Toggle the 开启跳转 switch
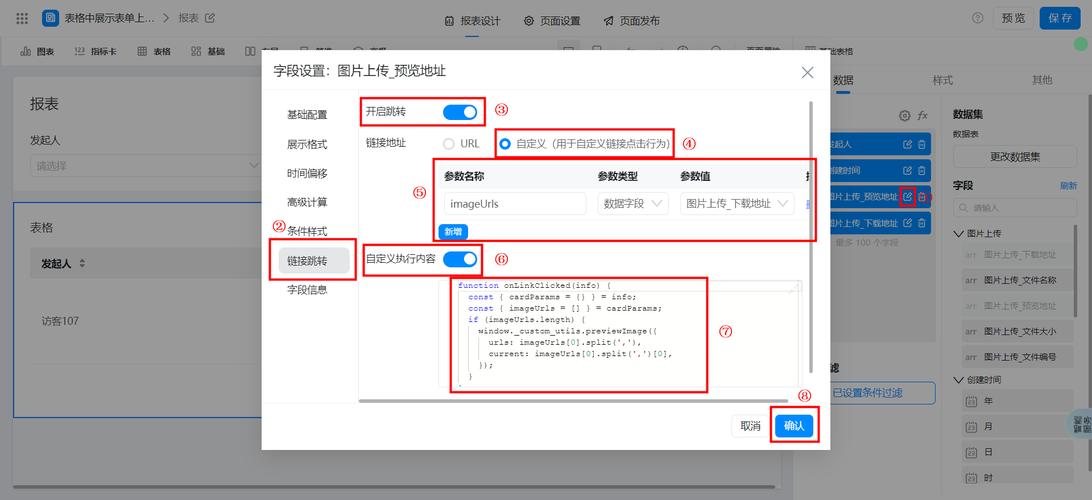 pyautogui.click(x=460, y=112)
